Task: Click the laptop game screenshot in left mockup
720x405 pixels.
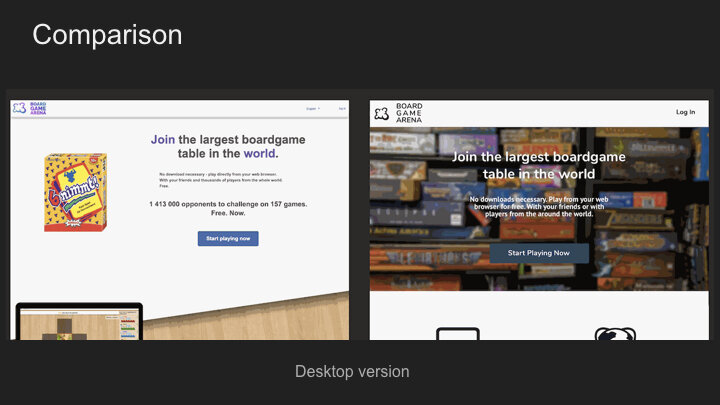Action: 79,322
